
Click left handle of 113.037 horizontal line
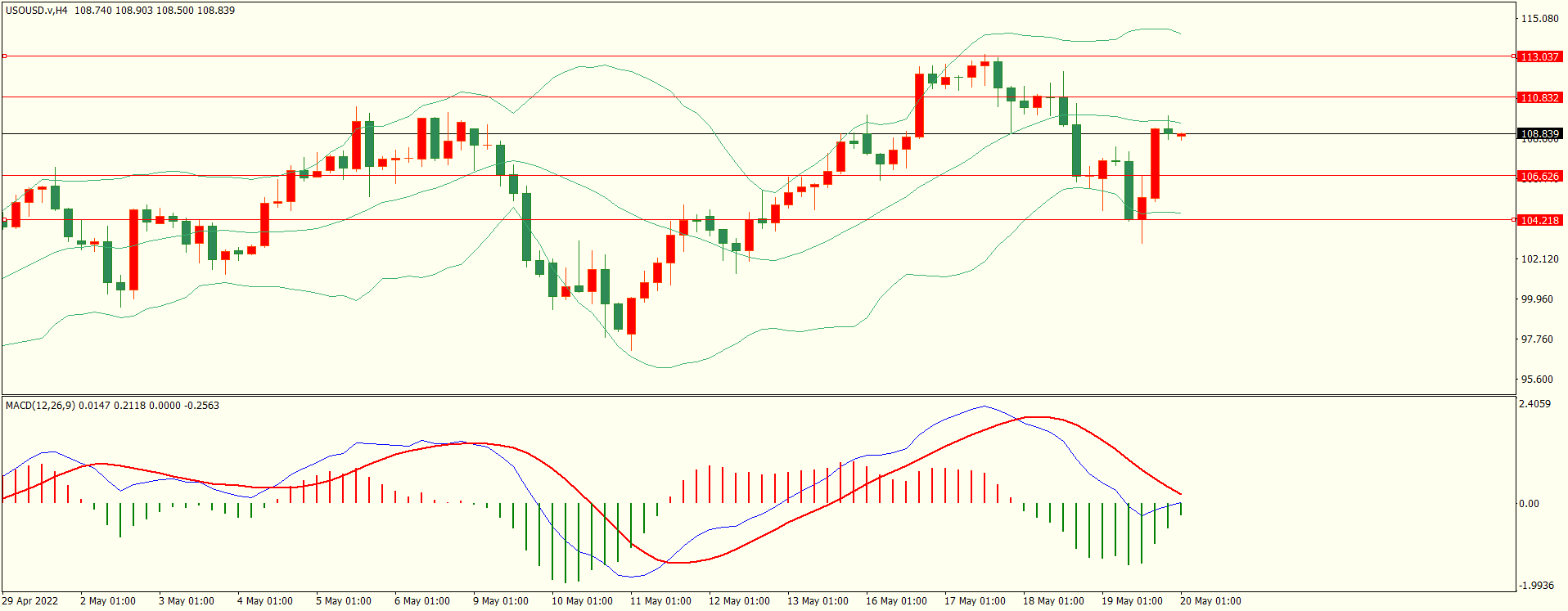4,56
